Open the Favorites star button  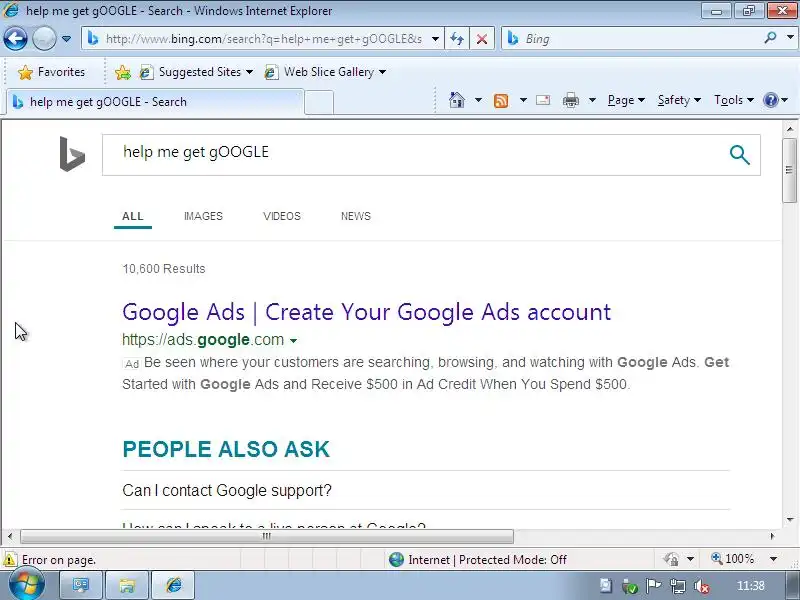tap(51, 72)
